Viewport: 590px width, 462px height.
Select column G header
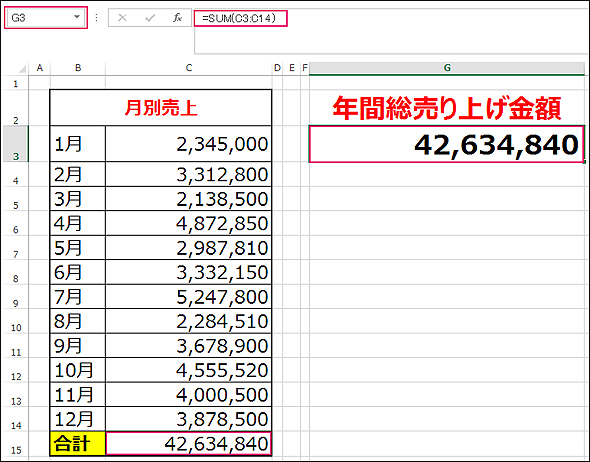point(447,68)
